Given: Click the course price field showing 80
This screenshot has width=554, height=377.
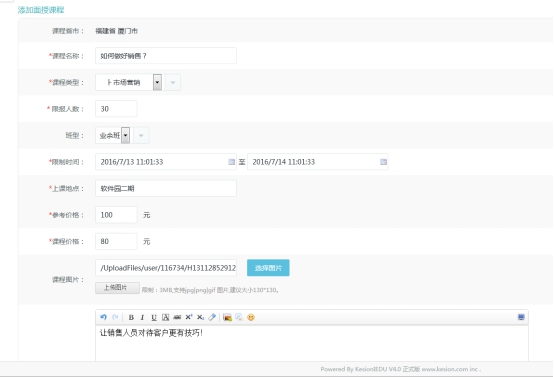Looking at the screenshot, I should point(116,241).
